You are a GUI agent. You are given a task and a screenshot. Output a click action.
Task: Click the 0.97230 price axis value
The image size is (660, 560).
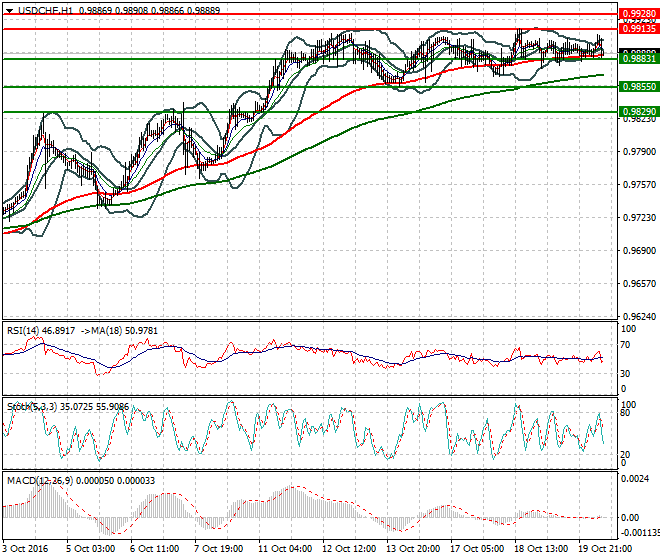point(639,218)
